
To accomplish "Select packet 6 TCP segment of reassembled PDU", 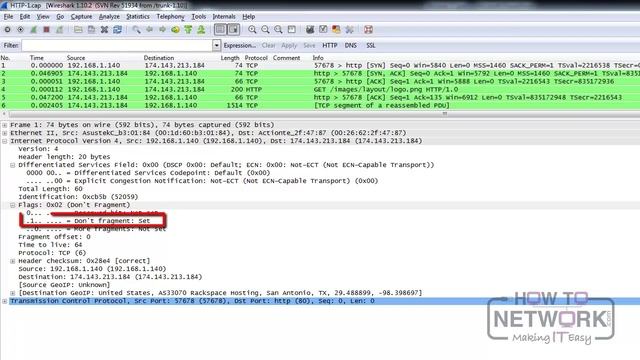I will 320,105.
